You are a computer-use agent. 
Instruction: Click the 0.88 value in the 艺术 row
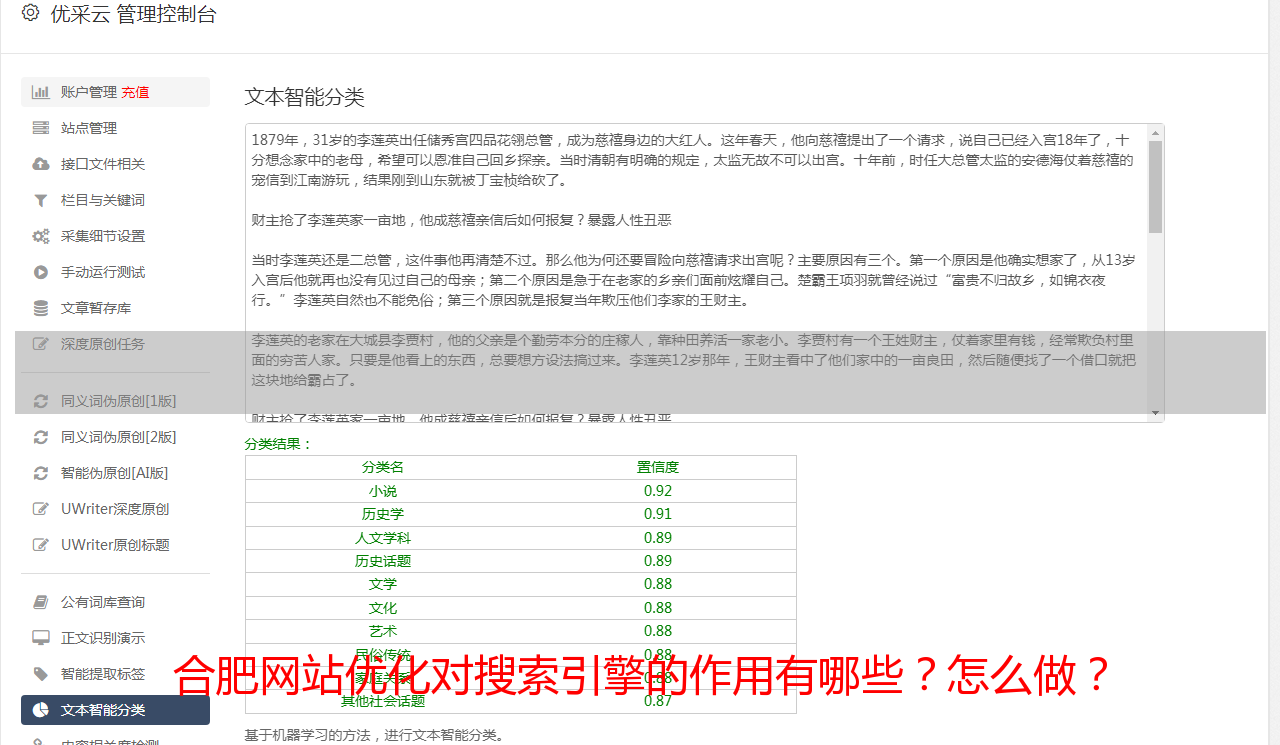[658, 631]
